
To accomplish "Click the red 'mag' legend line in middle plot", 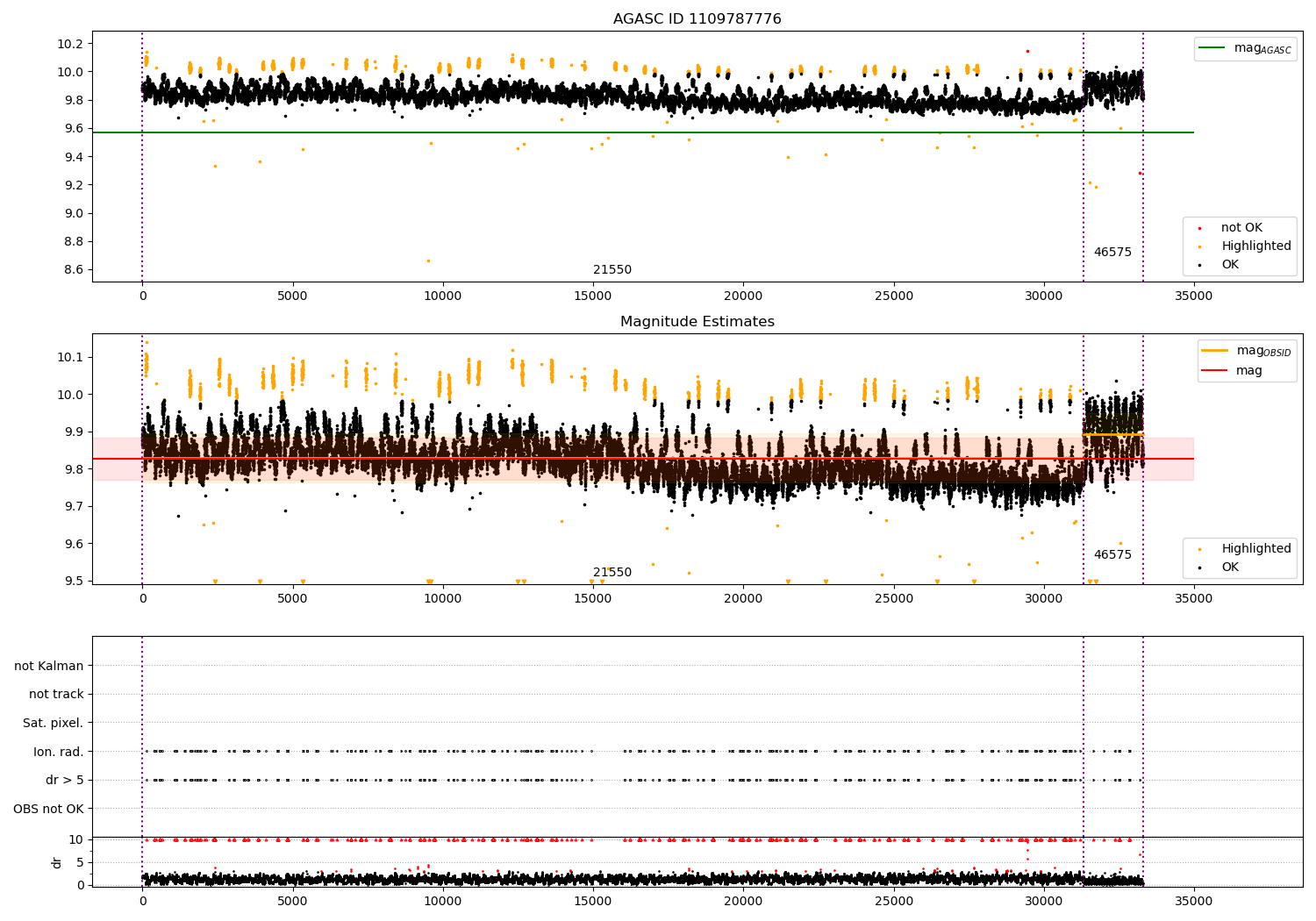I will [x=1215, y=371].
